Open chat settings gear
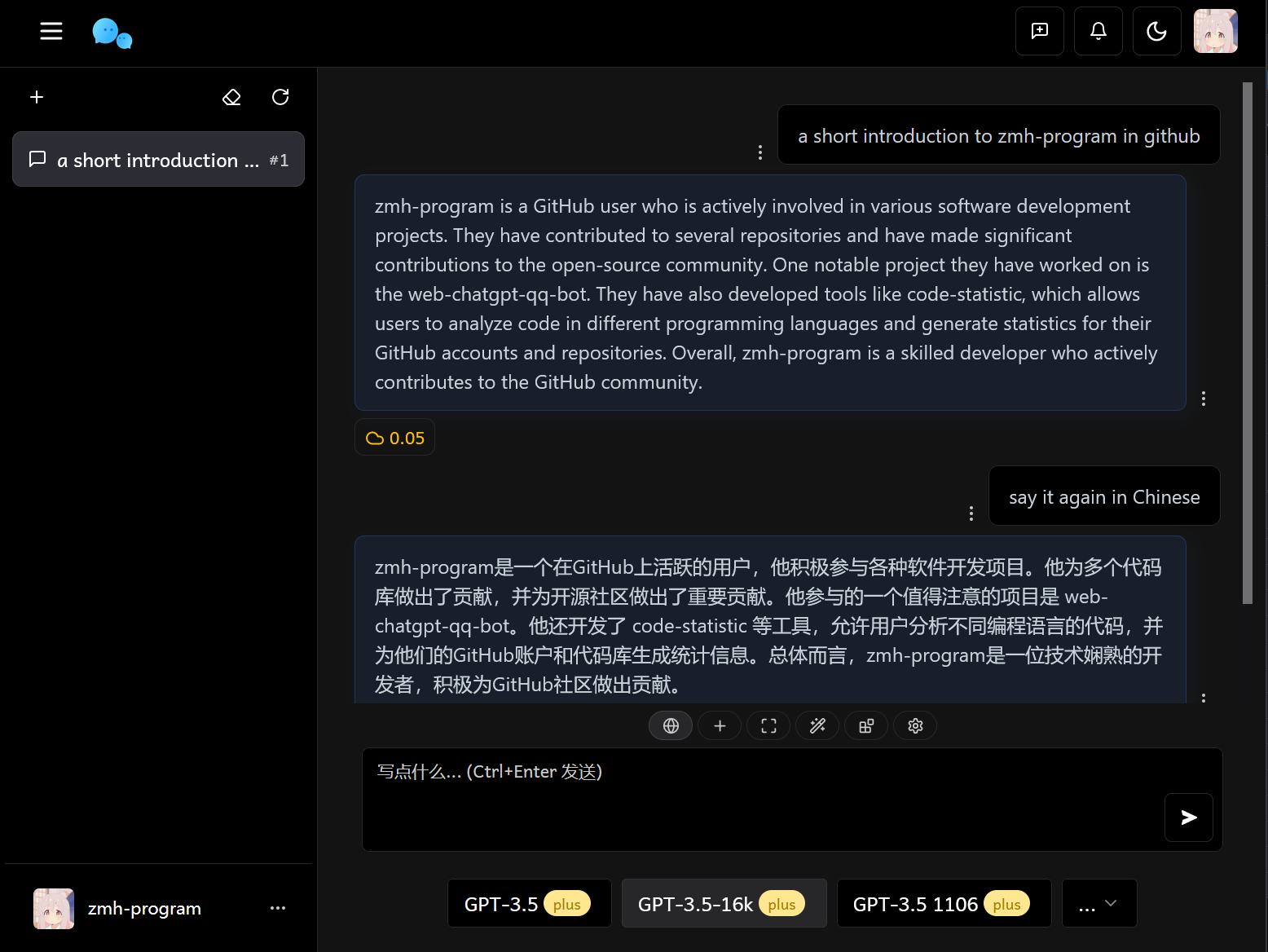Screen dimensions: 1268x952 tap(915, 725)
